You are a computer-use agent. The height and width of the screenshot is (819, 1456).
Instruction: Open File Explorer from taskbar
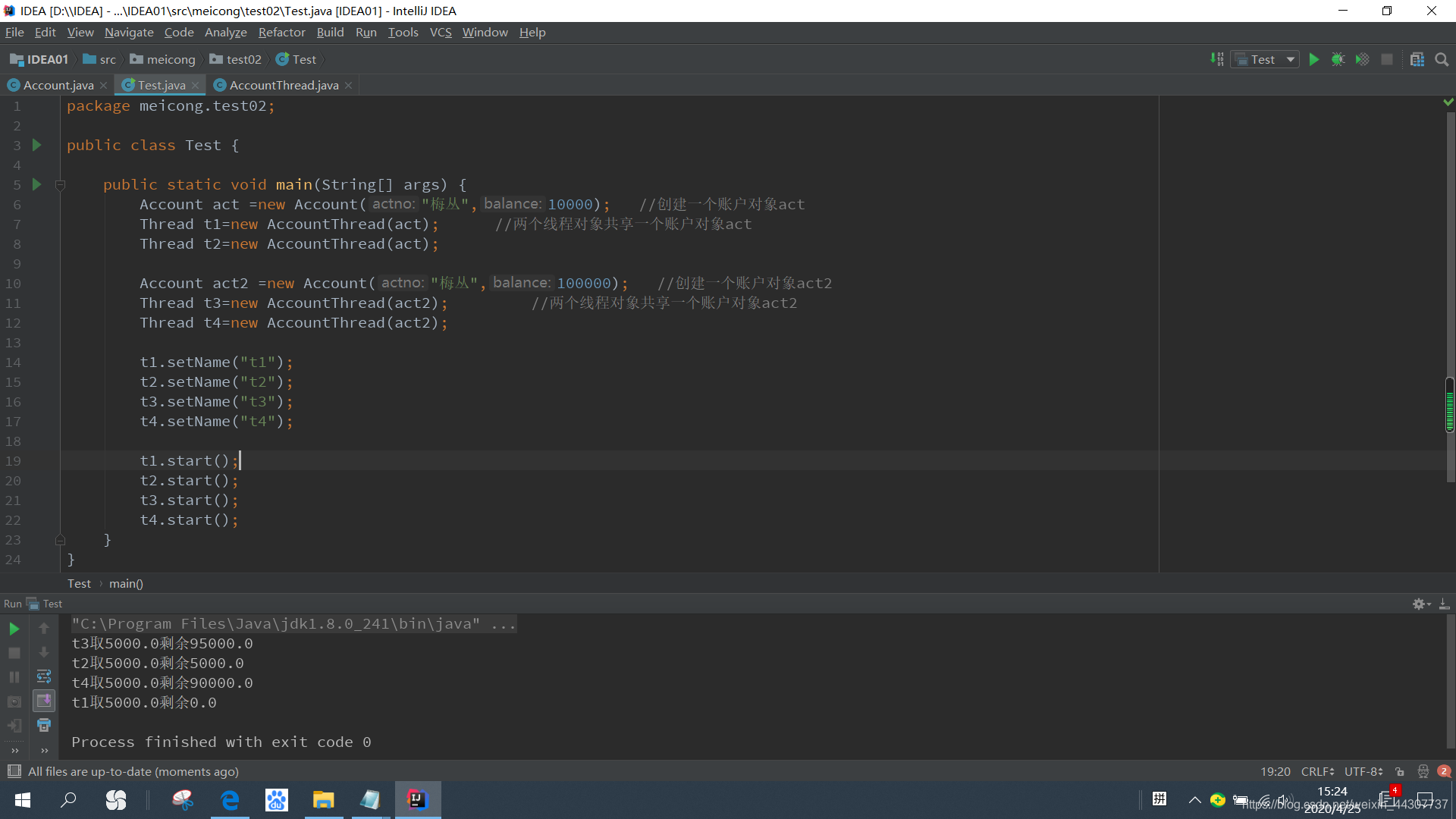[x=324, y=800]
